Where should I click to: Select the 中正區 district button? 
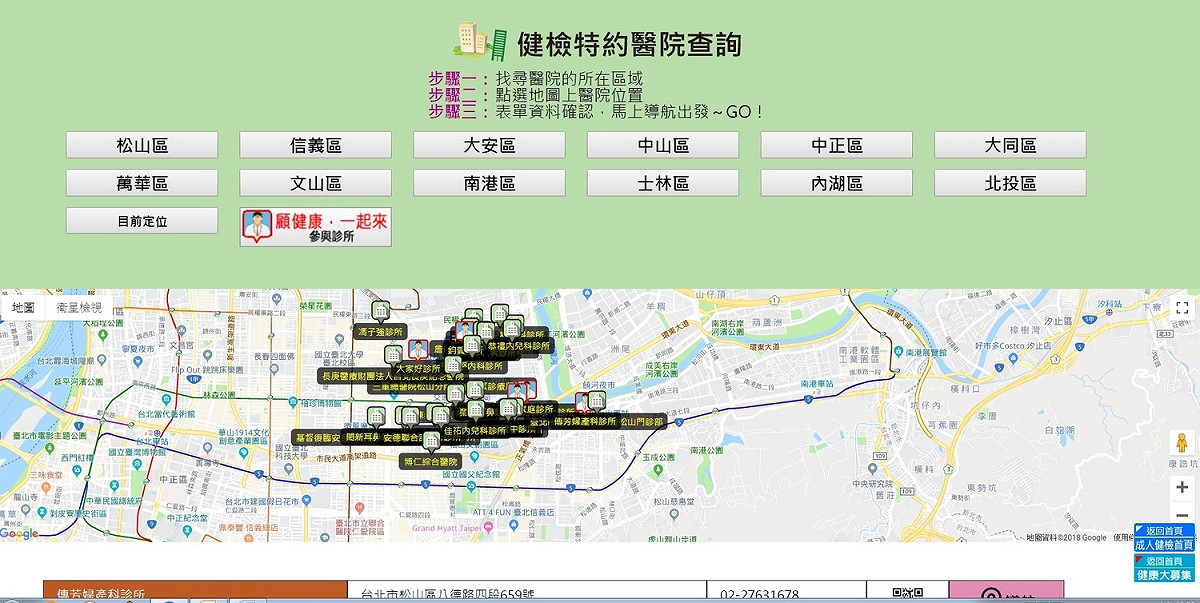point(837,145)
